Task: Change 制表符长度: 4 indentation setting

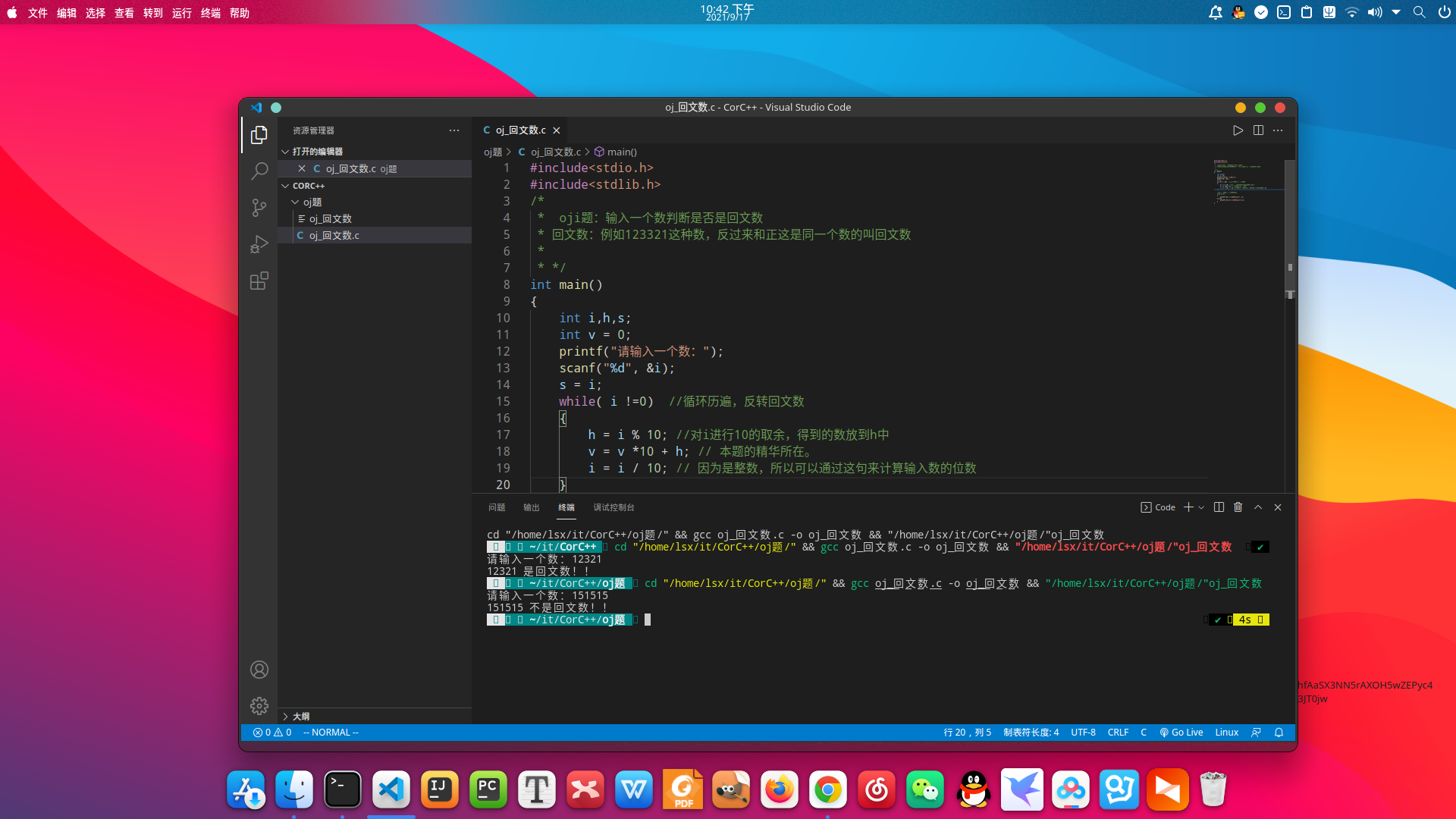Action: pyautogui.click(x=1031, y=733)
